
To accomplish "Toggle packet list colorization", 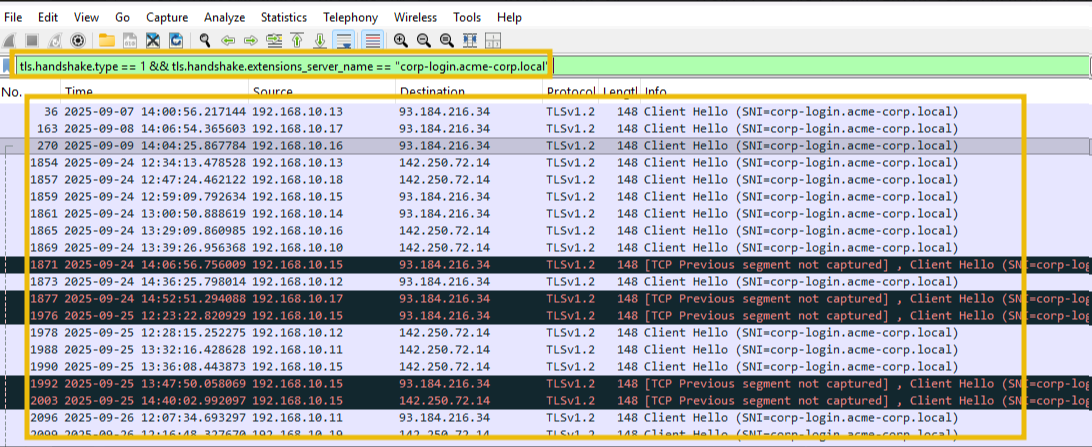I will point(372,41).
